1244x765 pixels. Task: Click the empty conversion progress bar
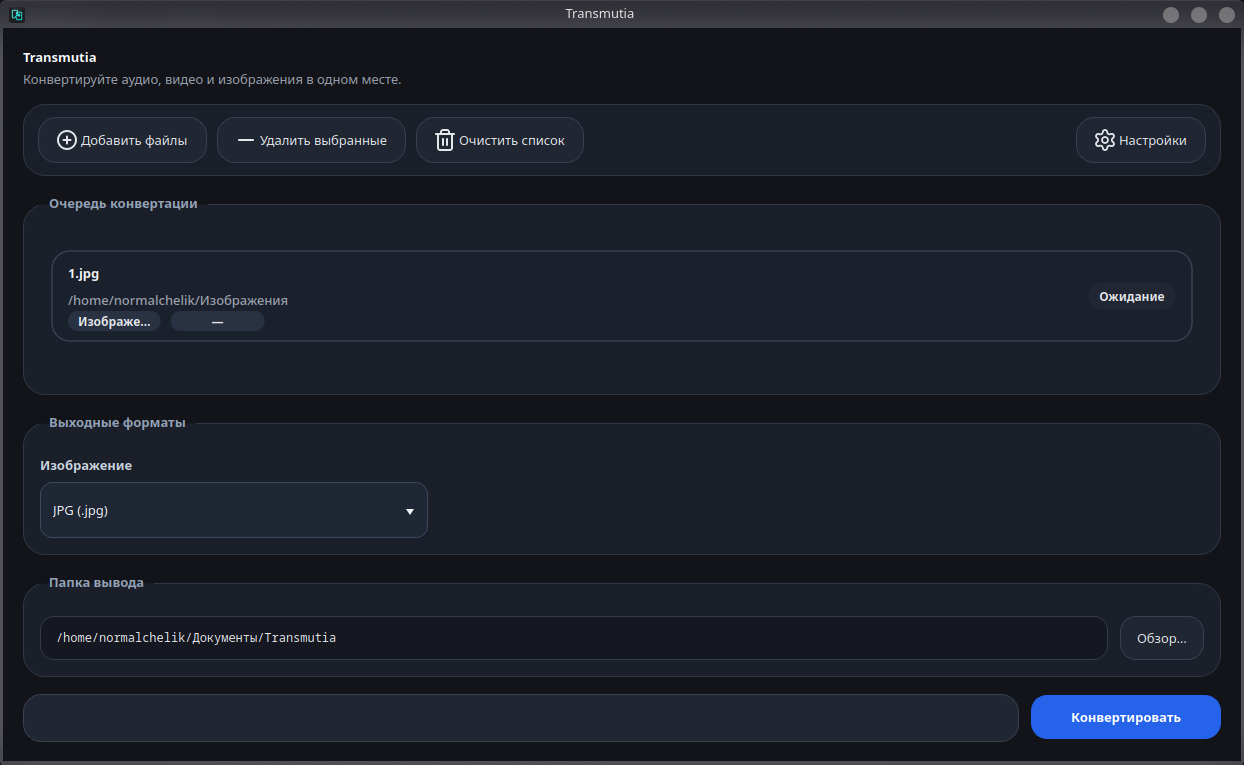pos(521,718)
